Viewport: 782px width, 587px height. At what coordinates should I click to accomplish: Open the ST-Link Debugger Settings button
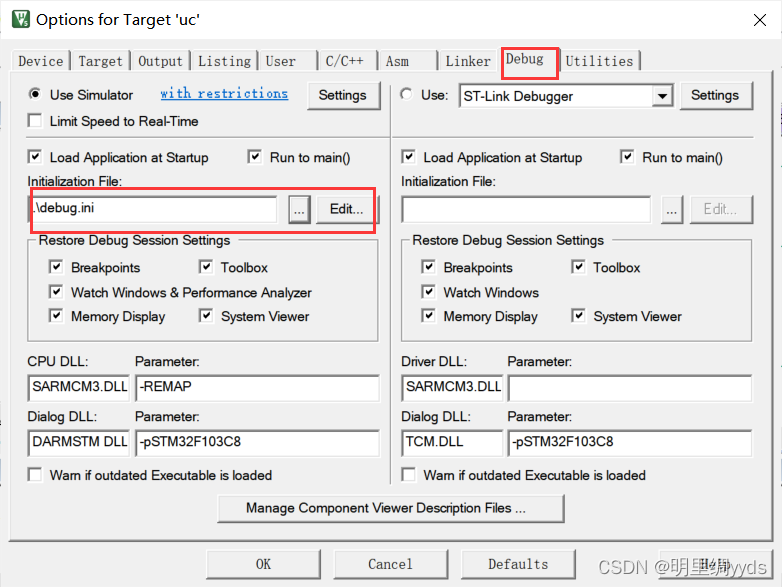pos(715,95)
